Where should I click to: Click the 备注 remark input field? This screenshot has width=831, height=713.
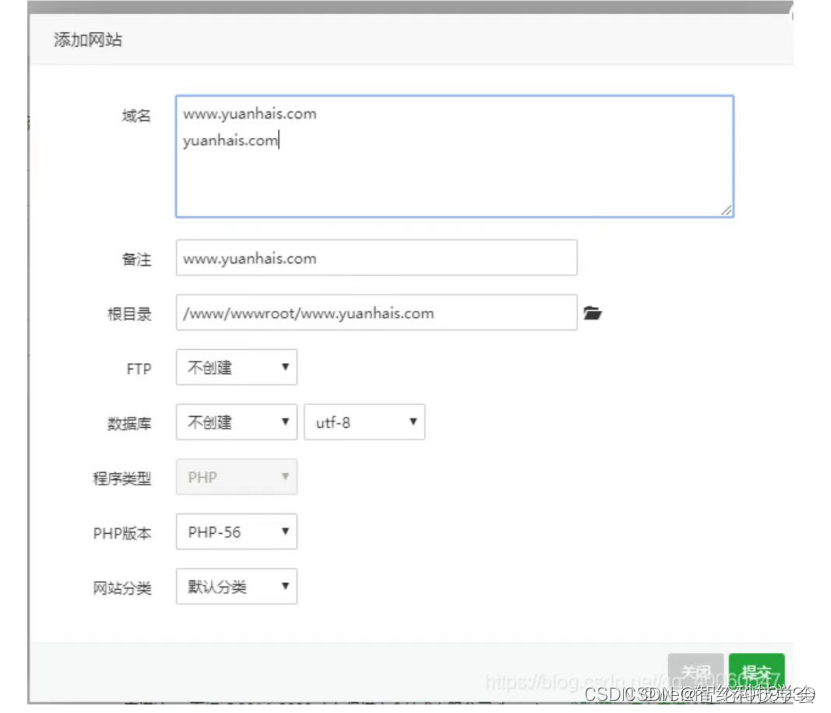[x=376, y=258]
